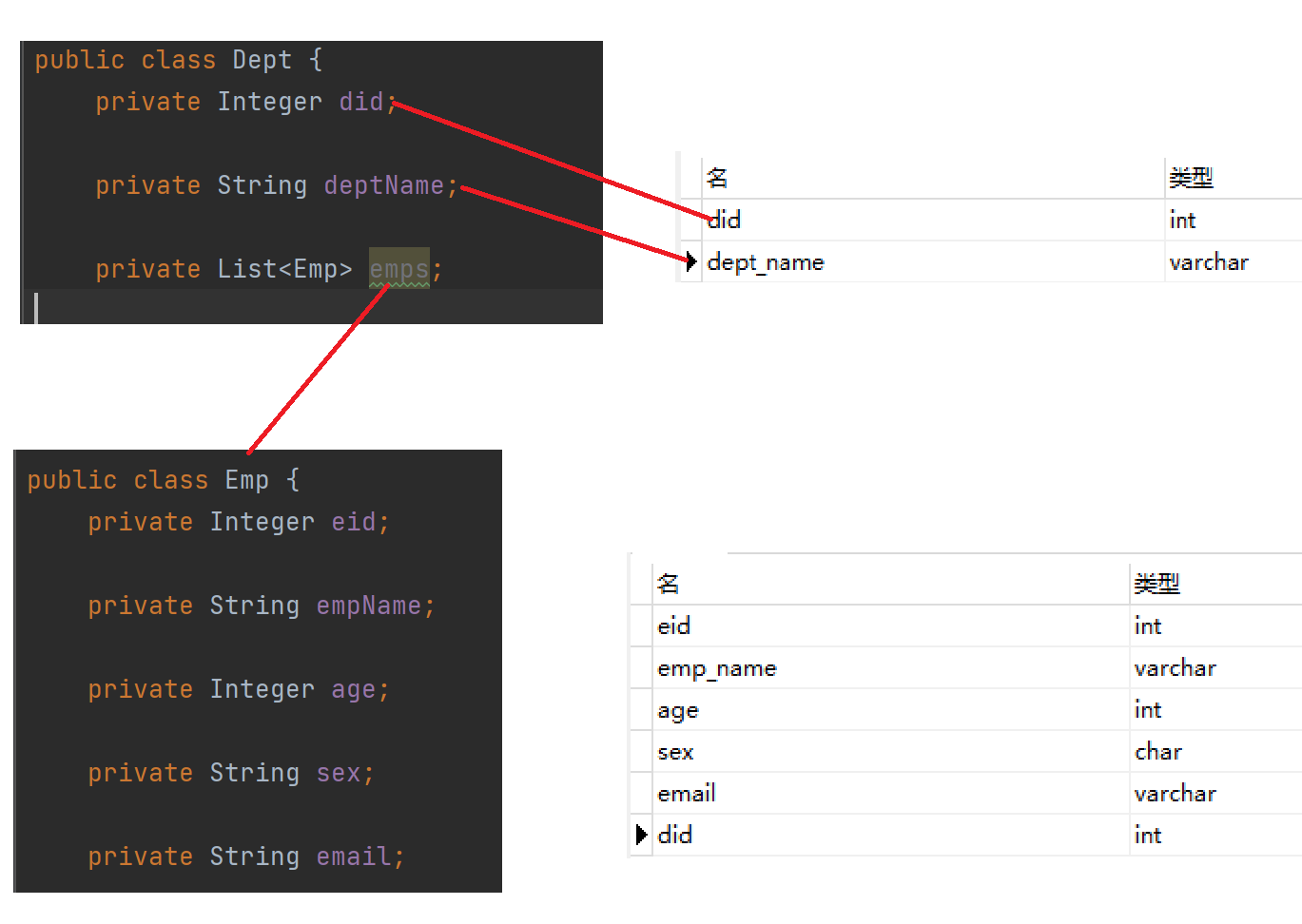Click the 'sex' field in Emp class
This screenshot has width=1302, height=924.
tap(339, 773)
